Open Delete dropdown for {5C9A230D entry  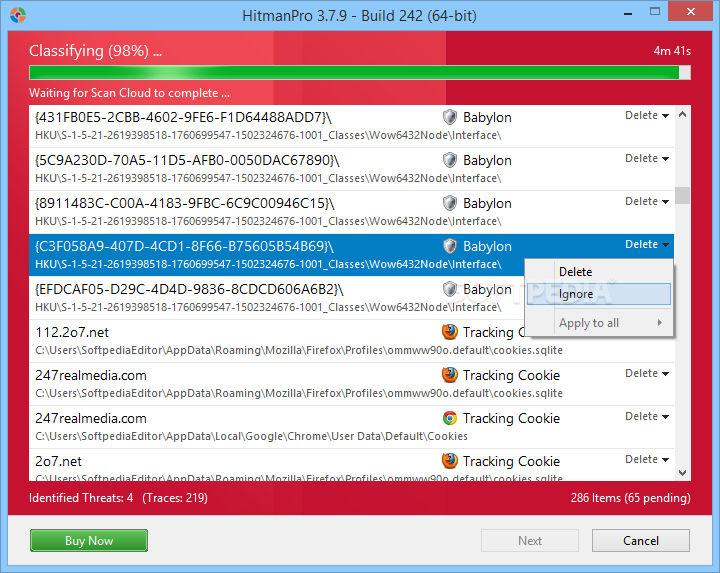click(647, 158)
